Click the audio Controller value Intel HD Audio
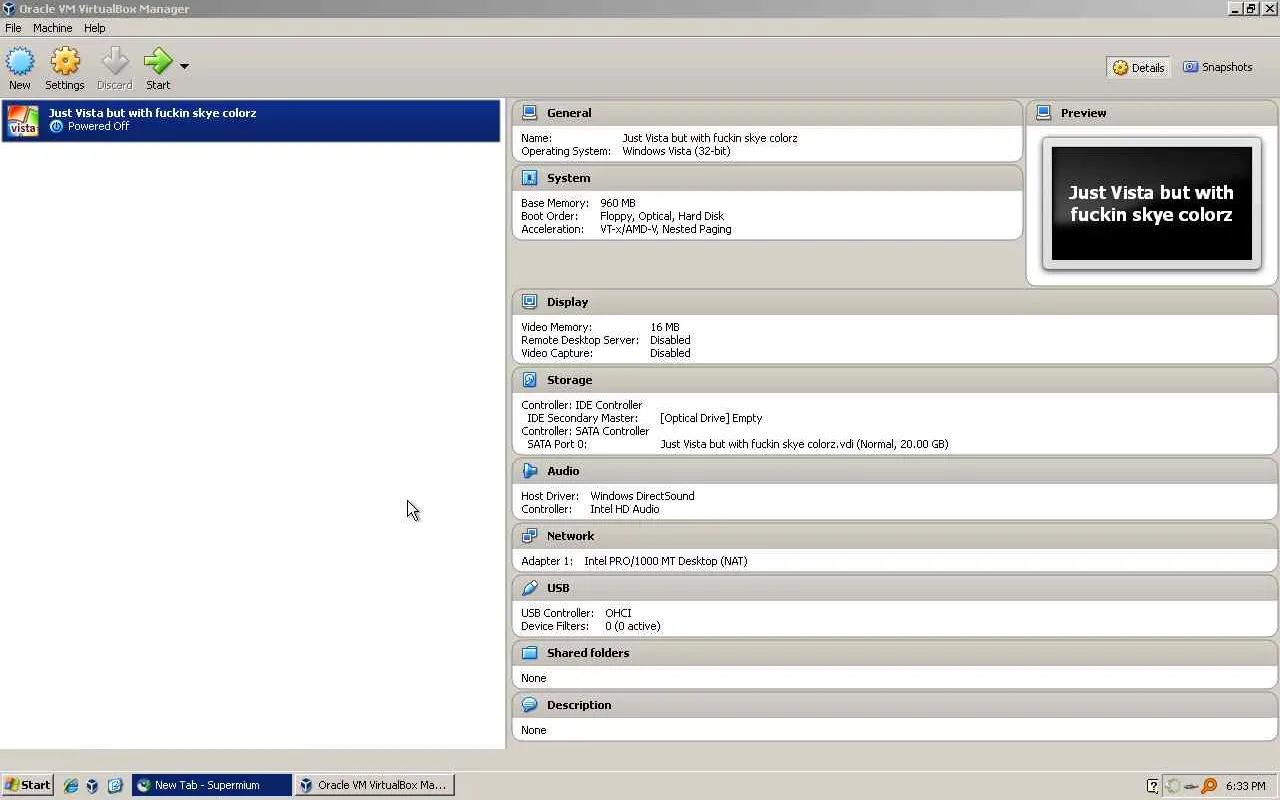The image size is (1280, 800). pyautogui.click(x=625, y=509)
